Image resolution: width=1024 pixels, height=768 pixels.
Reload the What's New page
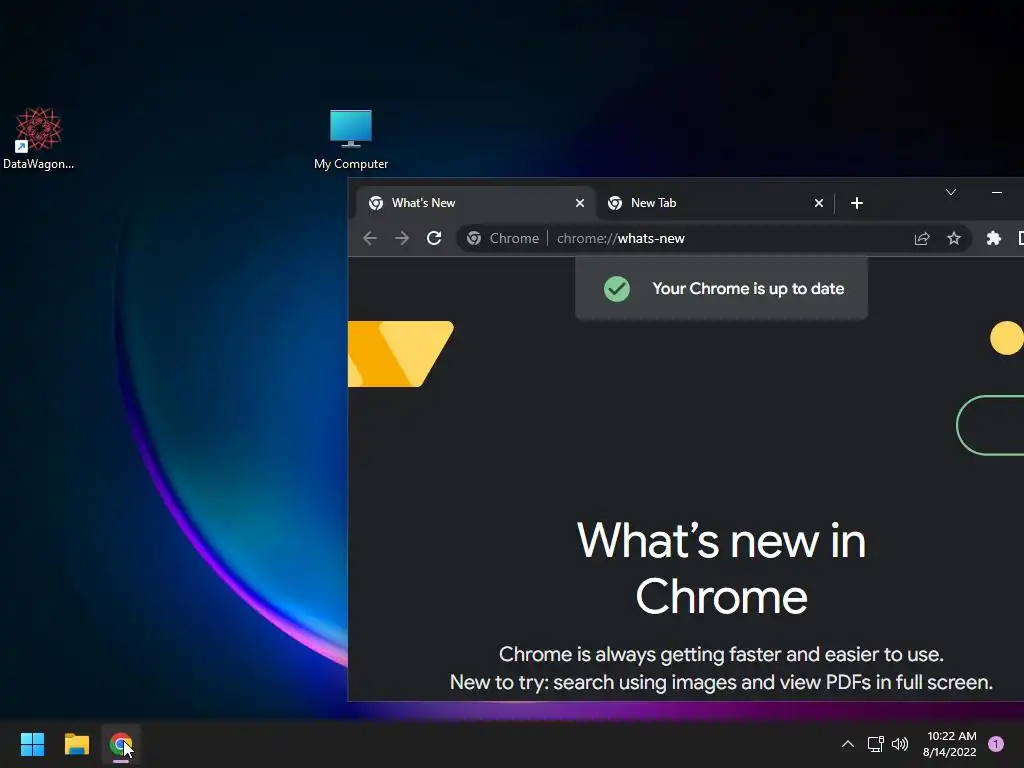(434, 238)
